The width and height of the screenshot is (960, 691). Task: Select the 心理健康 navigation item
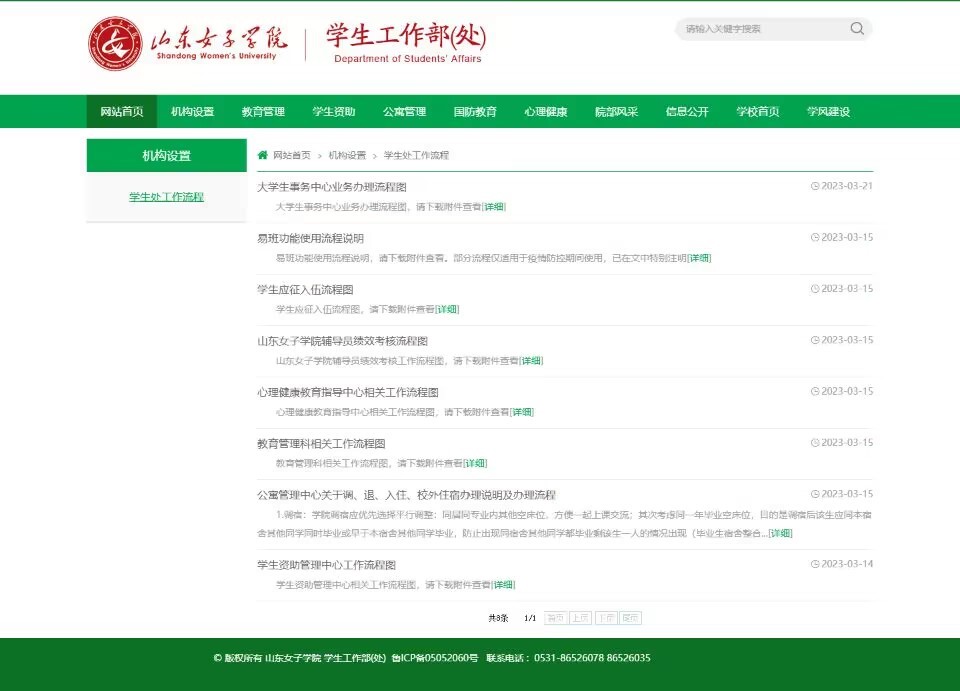[x=545, y=112]
